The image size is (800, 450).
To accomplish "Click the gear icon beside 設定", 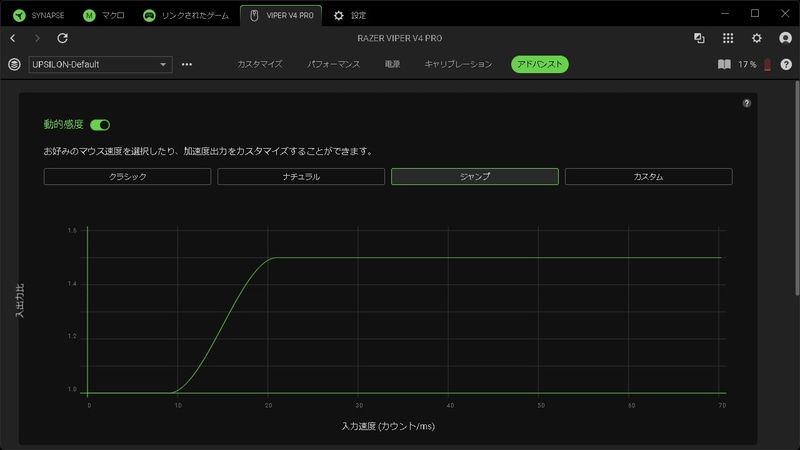I will [x=339, y=15].
